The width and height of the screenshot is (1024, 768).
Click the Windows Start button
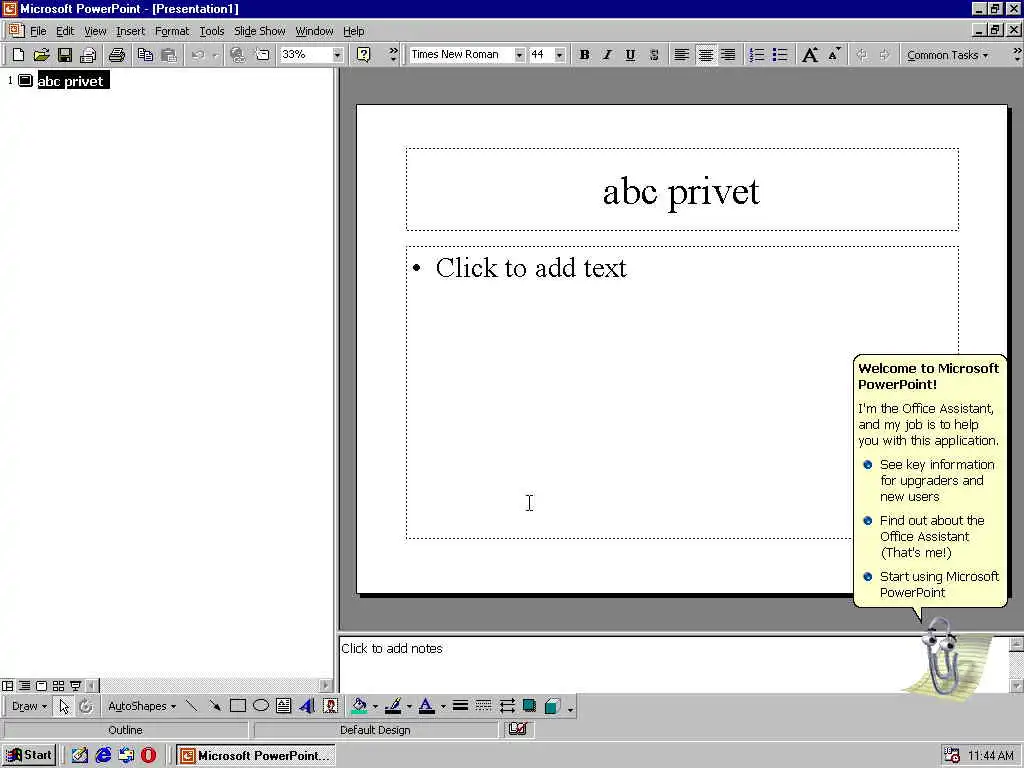(x=29, y=755)
